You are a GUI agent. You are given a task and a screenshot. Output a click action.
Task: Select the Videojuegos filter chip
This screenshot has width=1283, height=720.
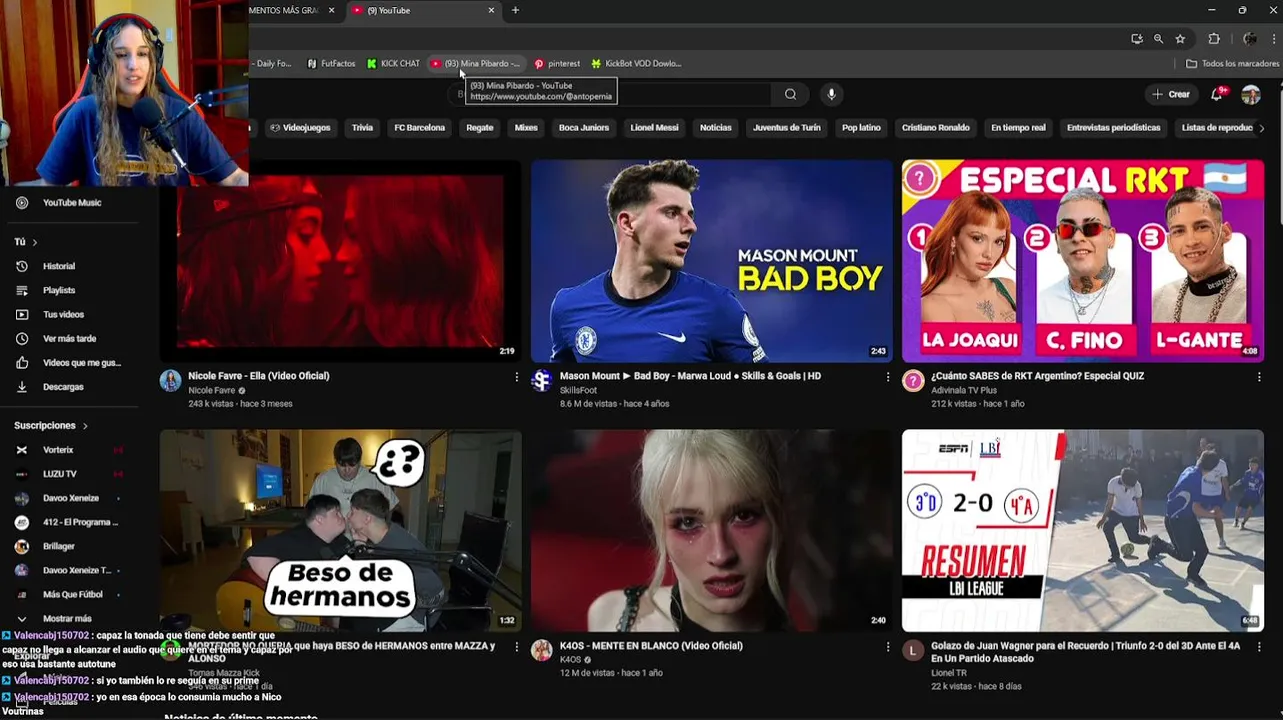tap(300, 128)
